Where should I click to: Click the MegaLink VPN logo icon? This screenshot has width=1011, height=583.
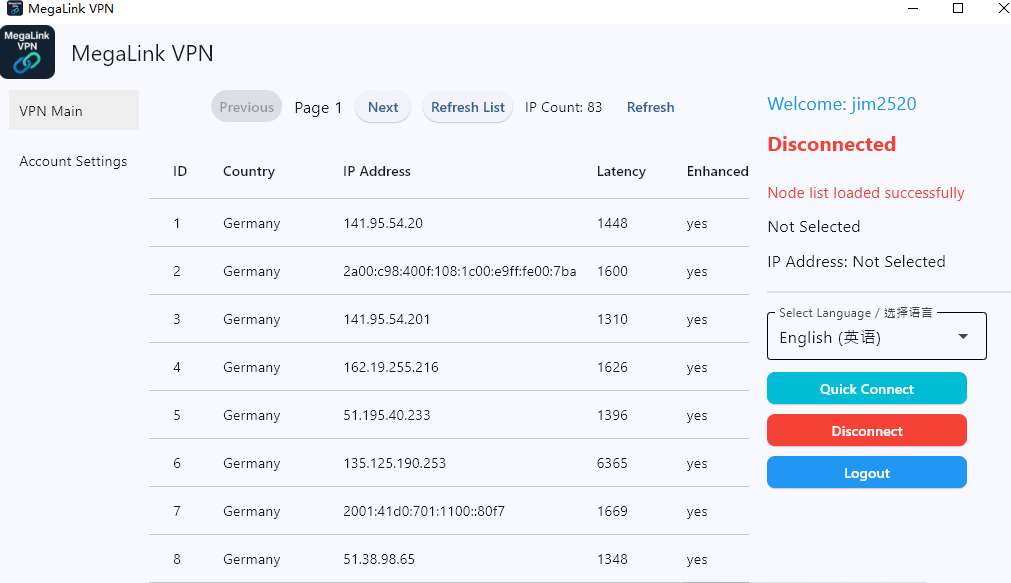pos(27,52)
